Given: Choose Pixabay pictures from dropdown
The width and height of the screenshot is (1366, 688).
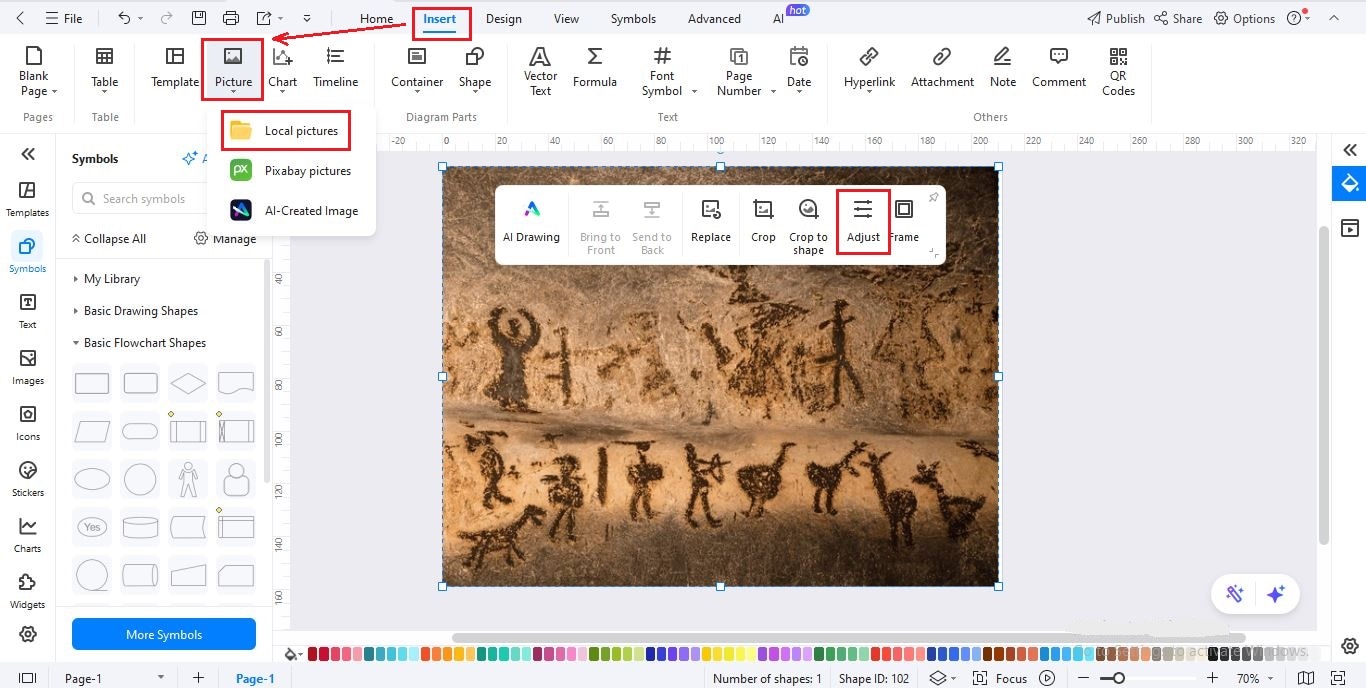Looking at the screenshot, I should point(291,171).
